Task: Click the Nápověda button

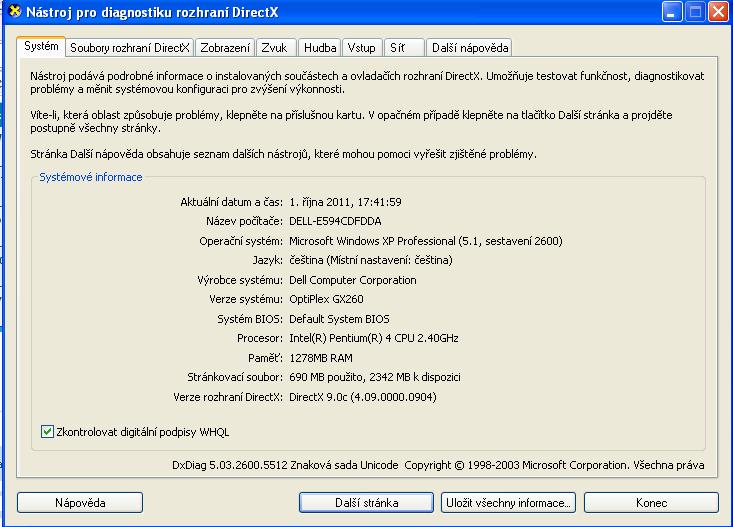Action: (x=80, y=503)
